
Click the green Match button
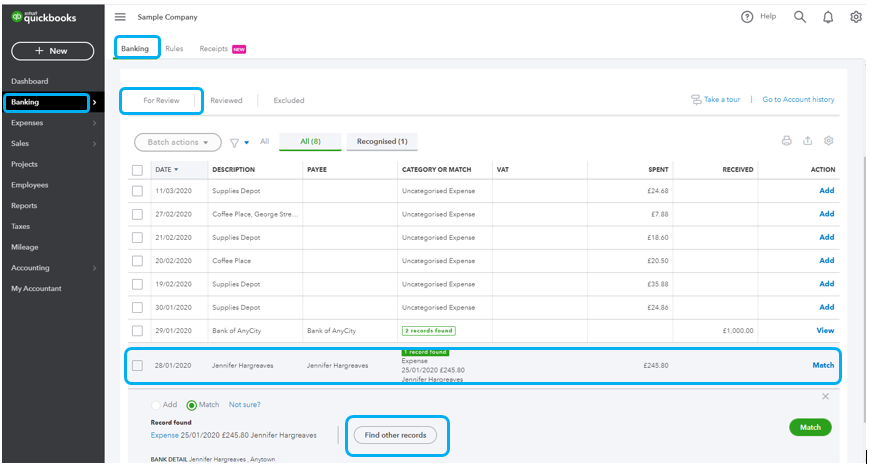point(810,427)
